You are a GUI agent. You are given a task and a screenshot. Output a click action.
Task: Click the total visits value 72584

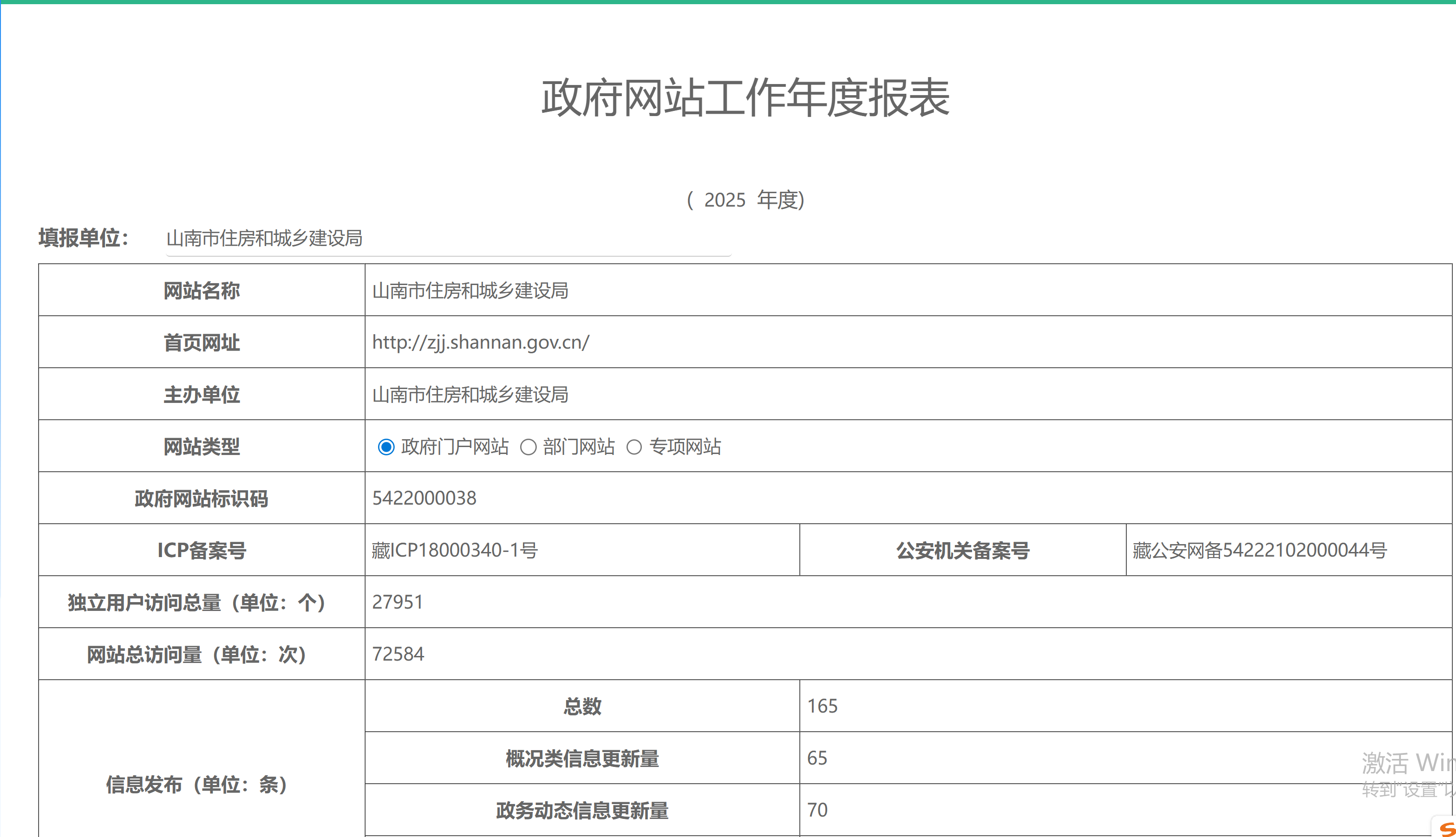coord(398,654)
